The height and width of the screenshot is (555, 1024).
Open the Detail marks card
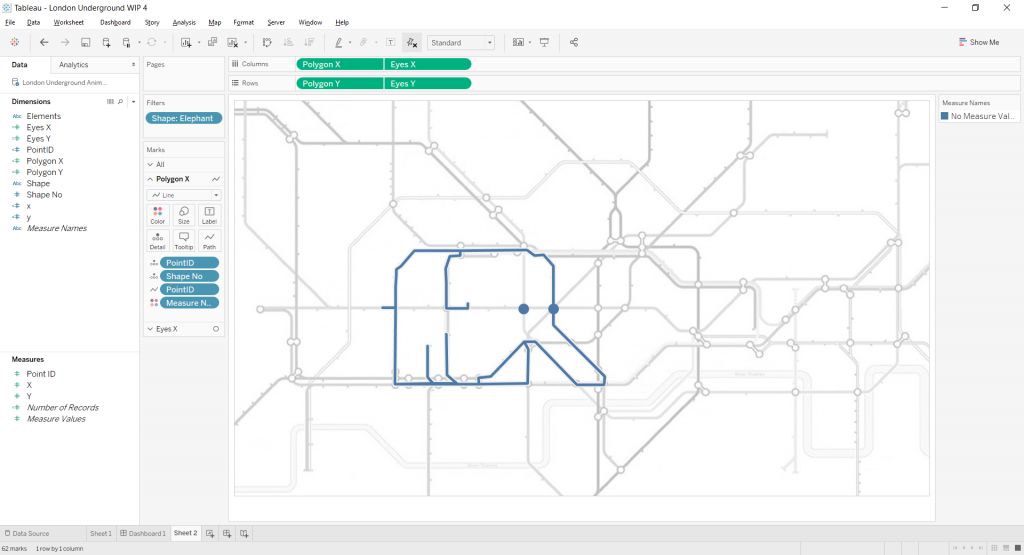click(157, 241)
